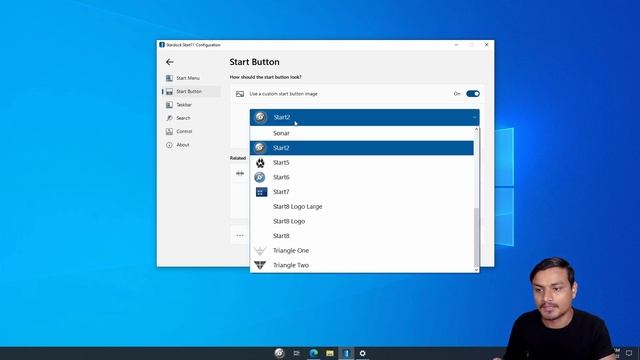Choose the Sonar option in the list
Image resolution: width=640 pixels, height=360 pixels.
click(x=362, y=133)
